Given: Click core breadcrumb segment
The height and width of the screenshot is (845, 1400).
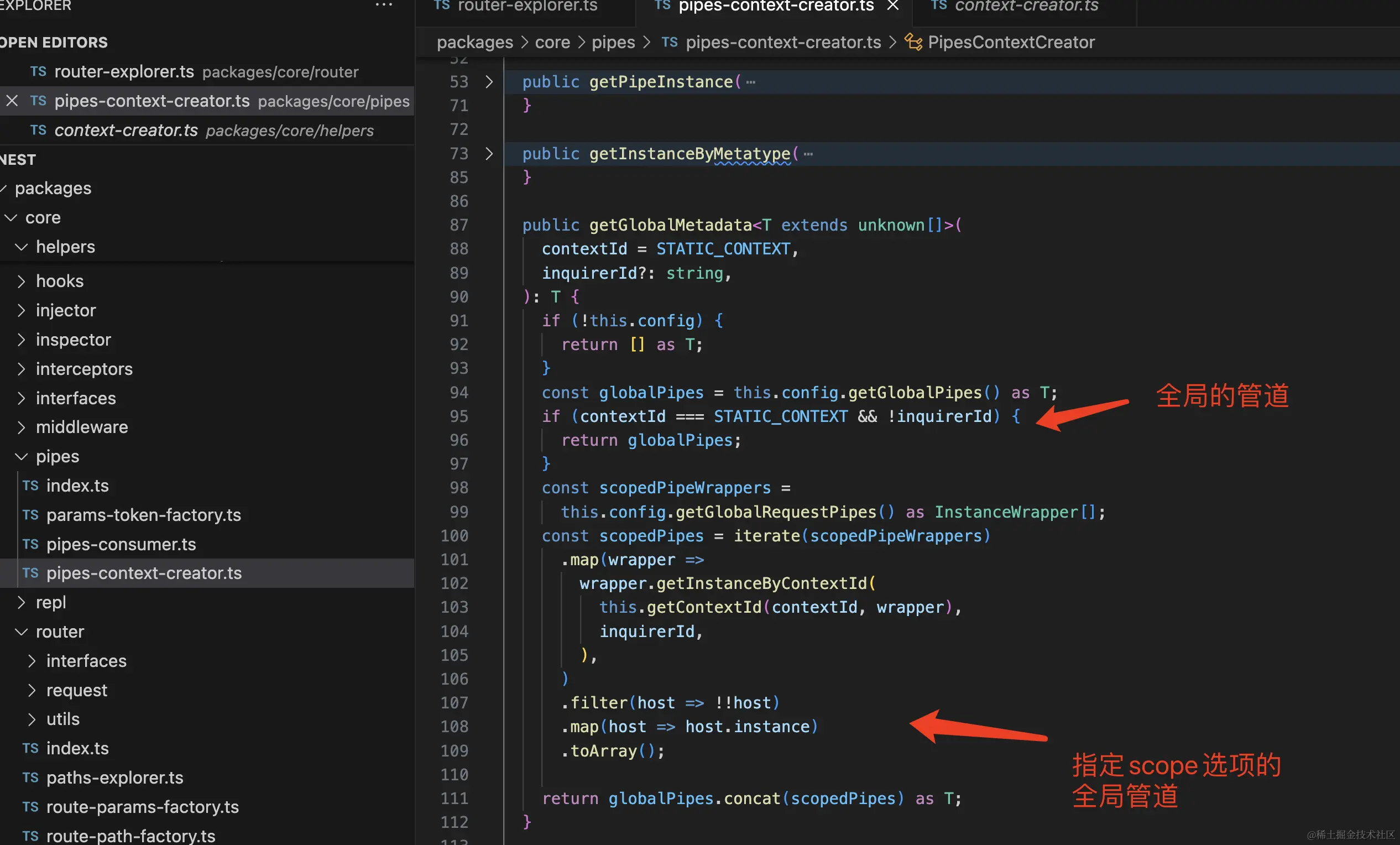Looking at the screenshot, I should point(552,43).
